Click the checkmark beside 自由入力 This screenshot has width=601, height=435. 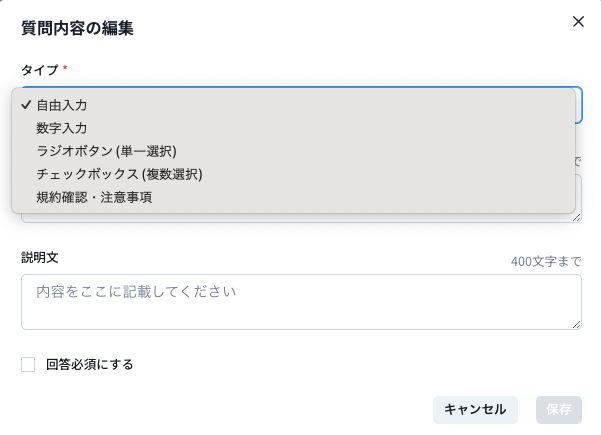click(25, 104)
